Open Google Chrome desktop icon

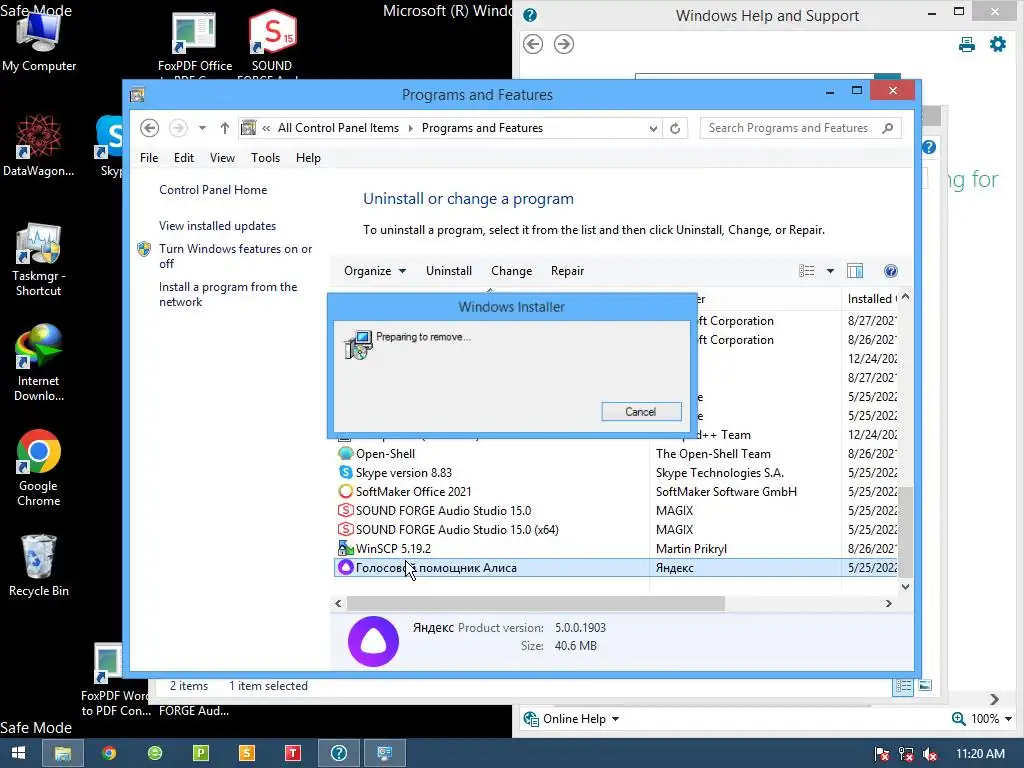point(39,468)
